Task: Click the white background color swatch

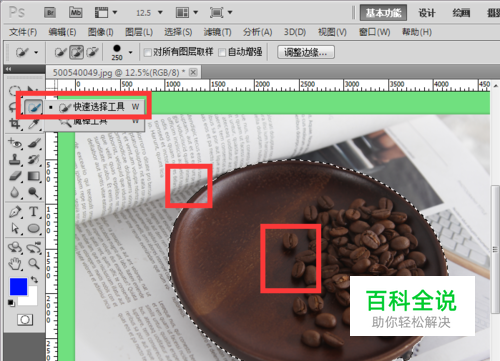Action: click(x=32, y=299)
